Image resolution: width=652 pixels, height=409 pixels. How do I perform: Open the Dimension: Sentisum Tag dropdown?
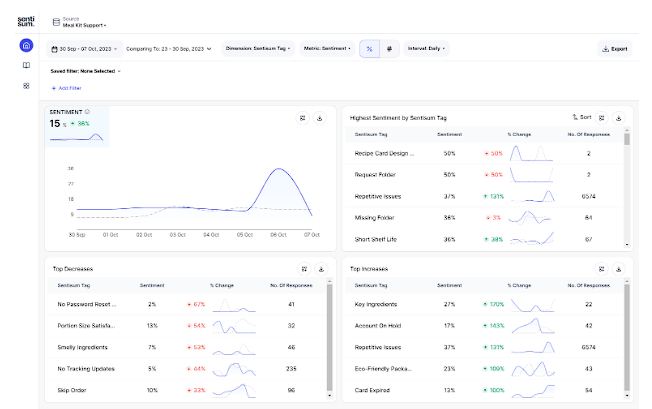click(x=258, y=49)
